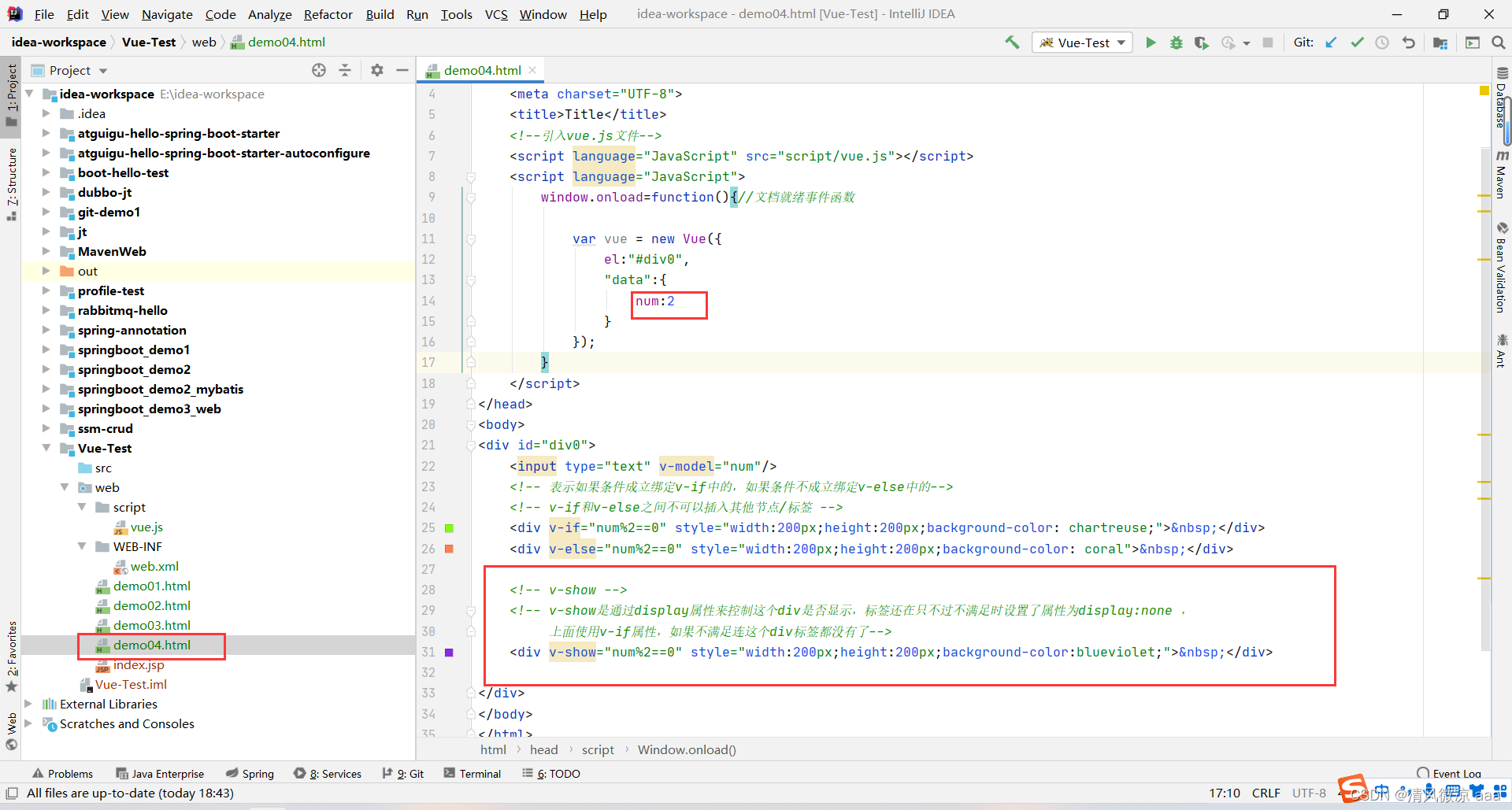The height and width of the screenshot is (810, 1512).
Task: Click the Stop process square button
Action: (x=1268, y=43)
